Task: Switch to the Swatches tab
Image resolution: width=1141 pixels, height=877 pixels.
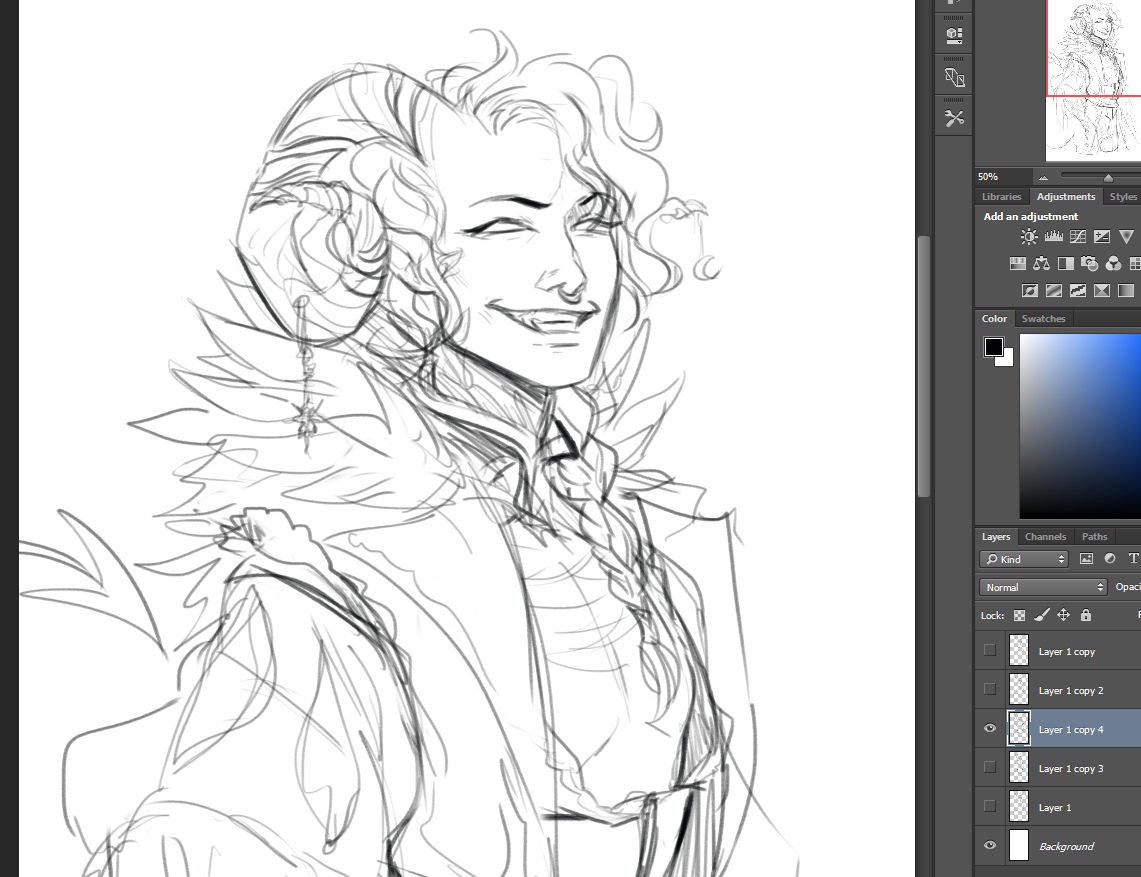Action: (1043, 318)
